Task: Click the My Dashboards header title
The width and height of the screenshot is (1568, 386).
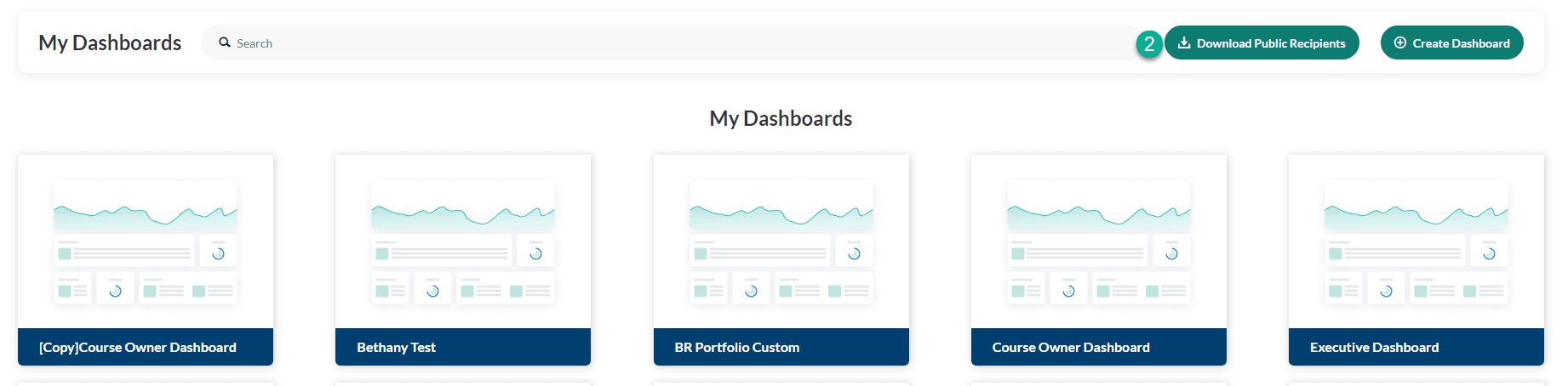Action: (x=110, y=43)
